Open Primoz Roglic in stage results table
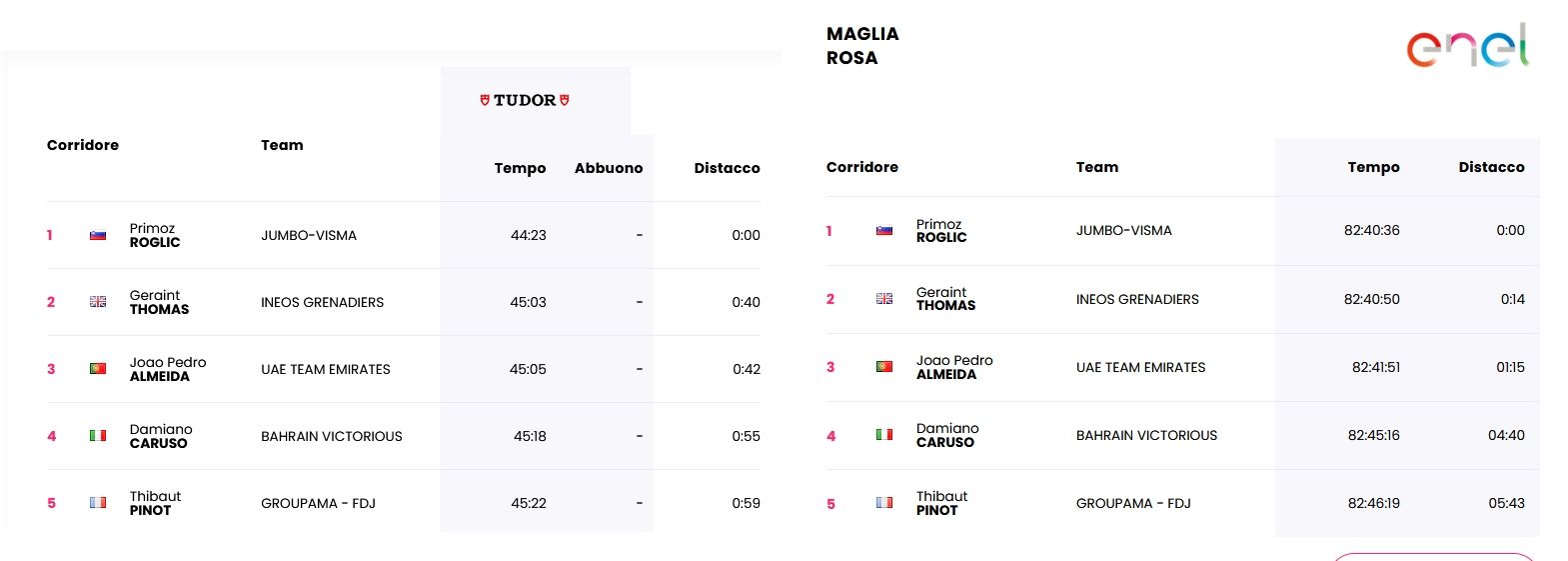Image resolution: width=1568 pixels, height=561 pixels. [x=155, y=235]
